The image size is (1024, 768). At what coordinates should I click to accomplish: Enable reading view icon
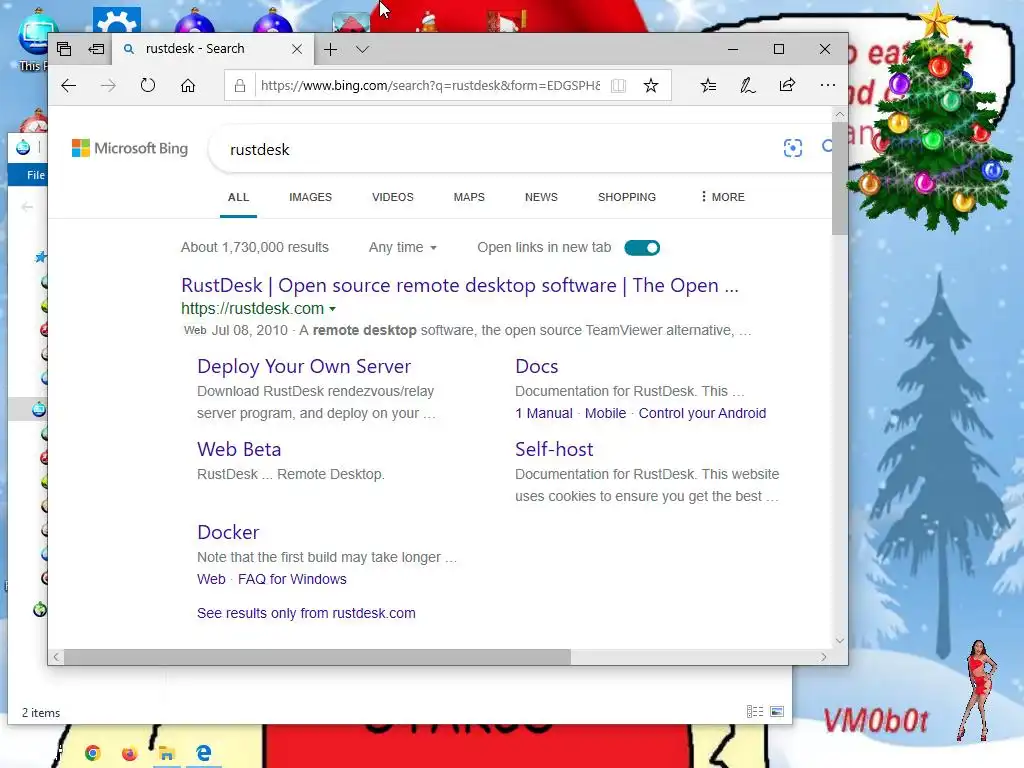(618, 86)
